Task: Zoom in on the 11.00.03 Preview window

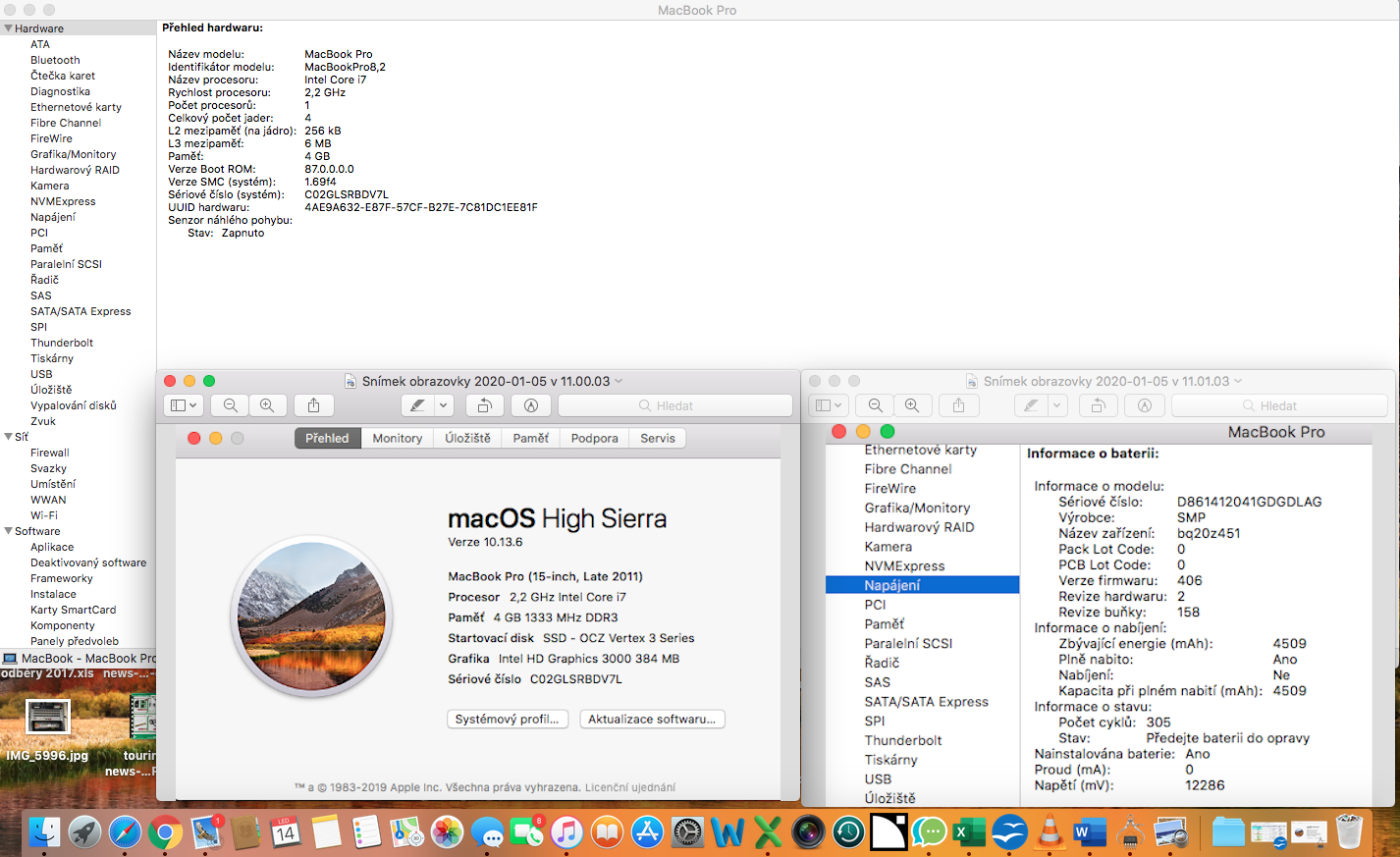Action: (267, 405)
